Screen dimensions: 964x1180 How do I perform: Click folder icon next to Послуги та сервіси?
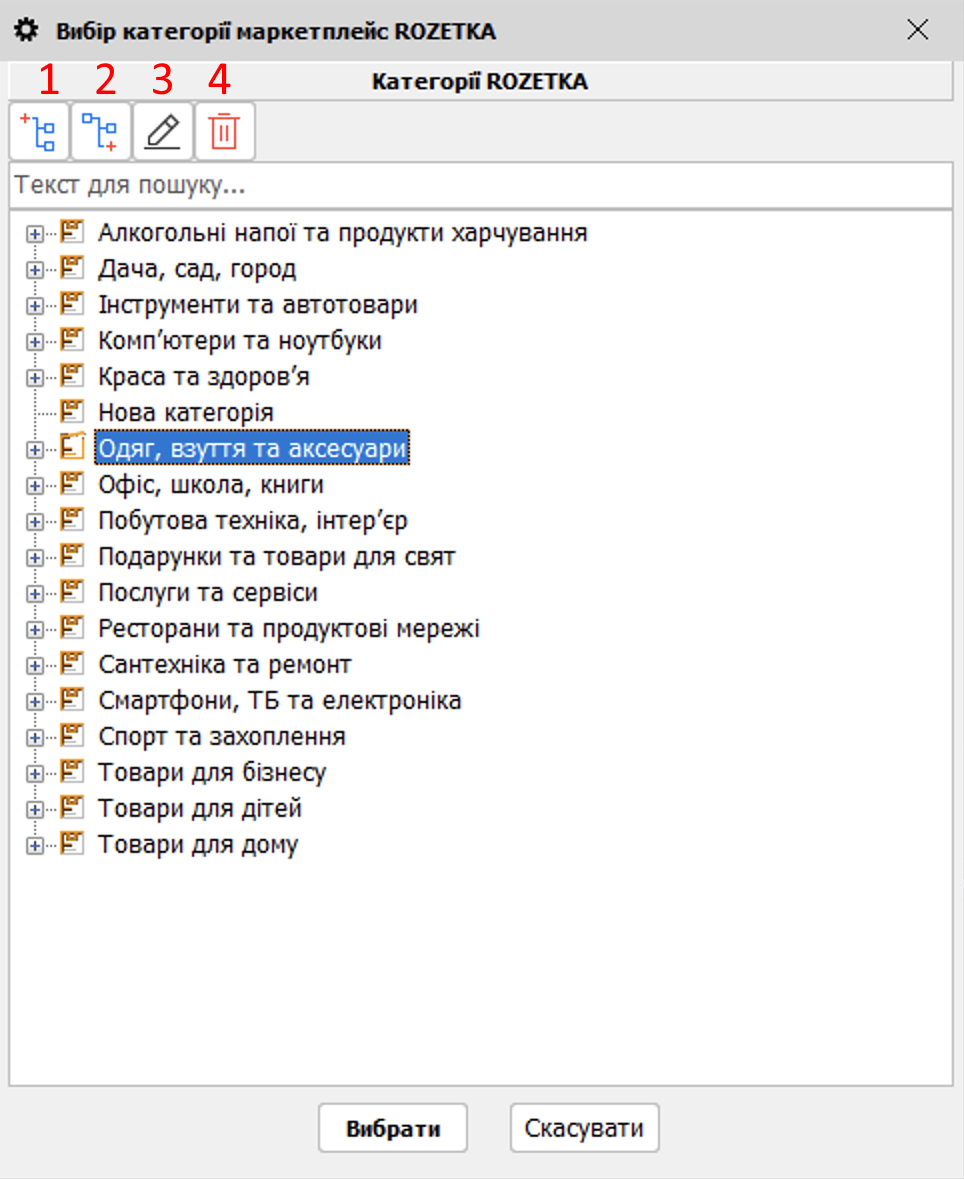click(x=72, y=592)
